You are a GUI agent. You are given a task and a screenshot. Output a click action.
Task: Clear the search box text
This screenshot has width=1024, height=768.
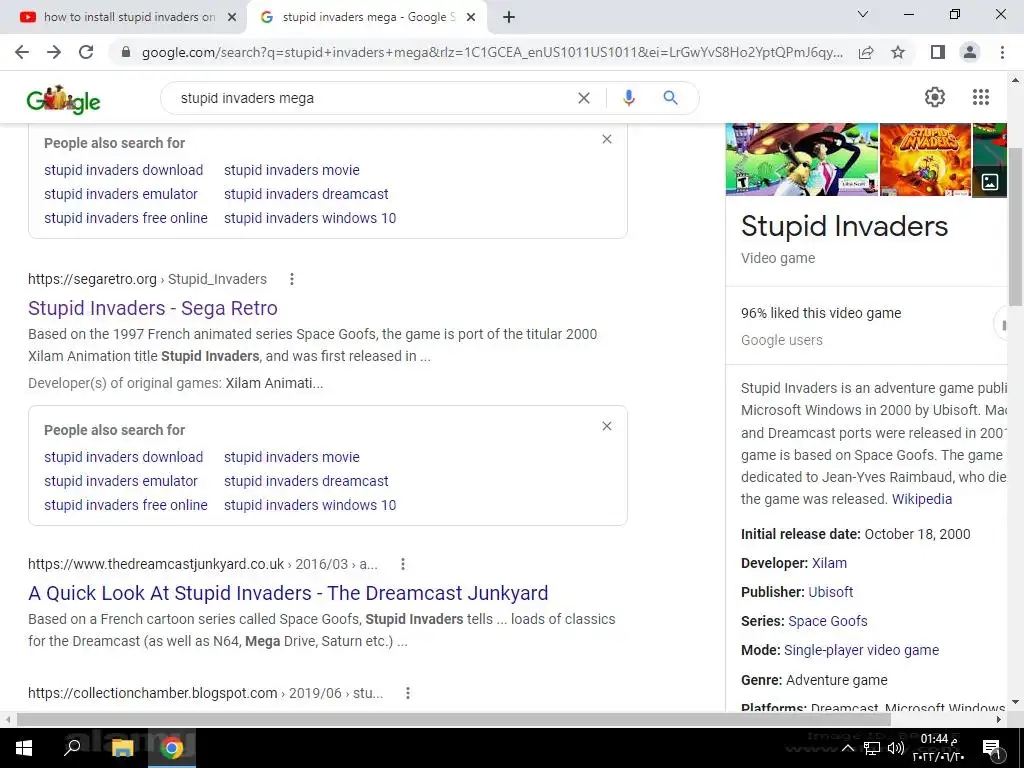click(584, 98)
